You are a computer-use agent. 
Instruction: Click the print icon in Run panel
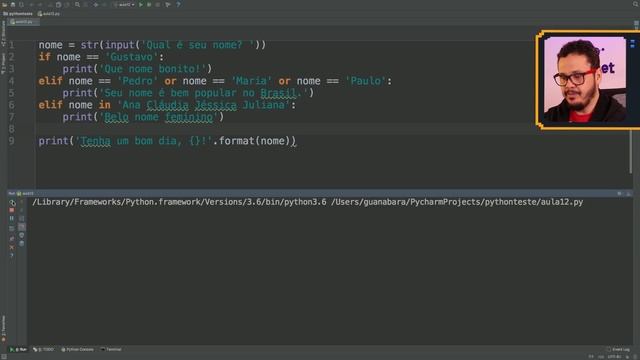click(x=22, y=235)
